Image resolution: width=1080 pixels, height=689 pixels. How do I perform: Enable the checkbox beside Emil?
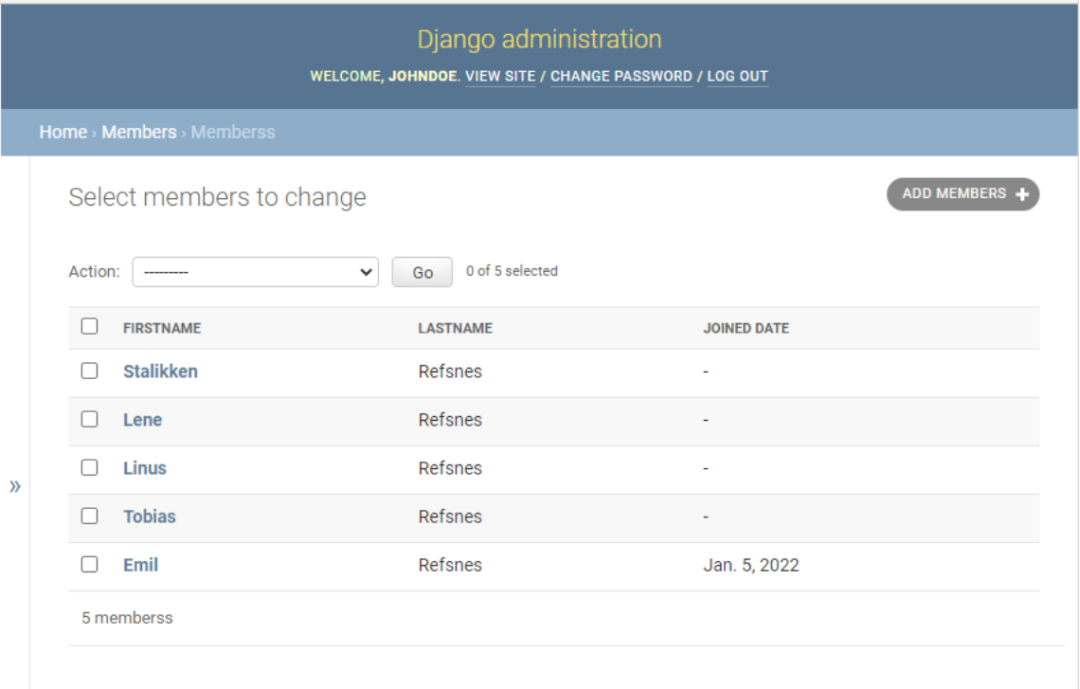click(90, 564)
